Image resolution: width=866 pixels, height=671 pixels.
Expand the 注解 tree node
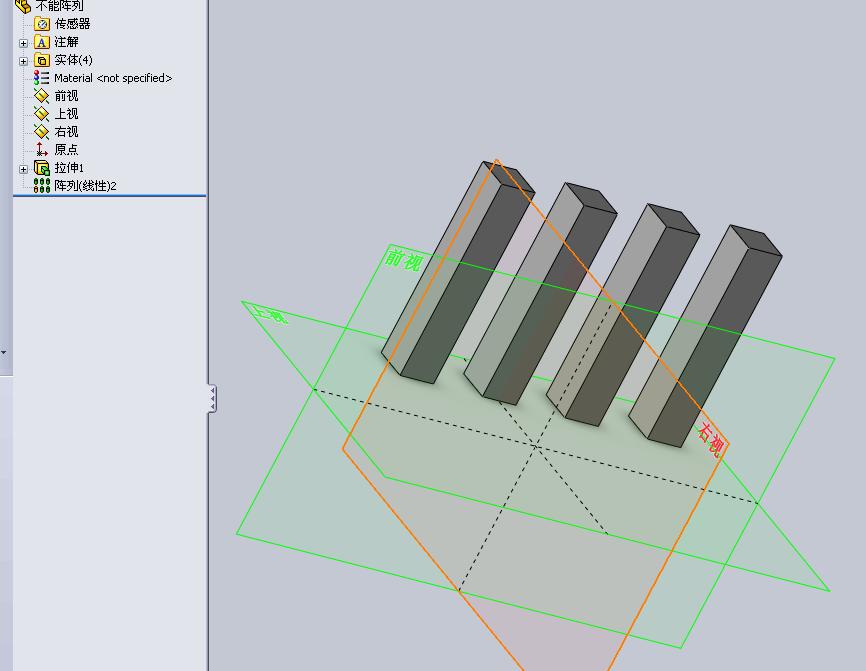tap(23, 43)
